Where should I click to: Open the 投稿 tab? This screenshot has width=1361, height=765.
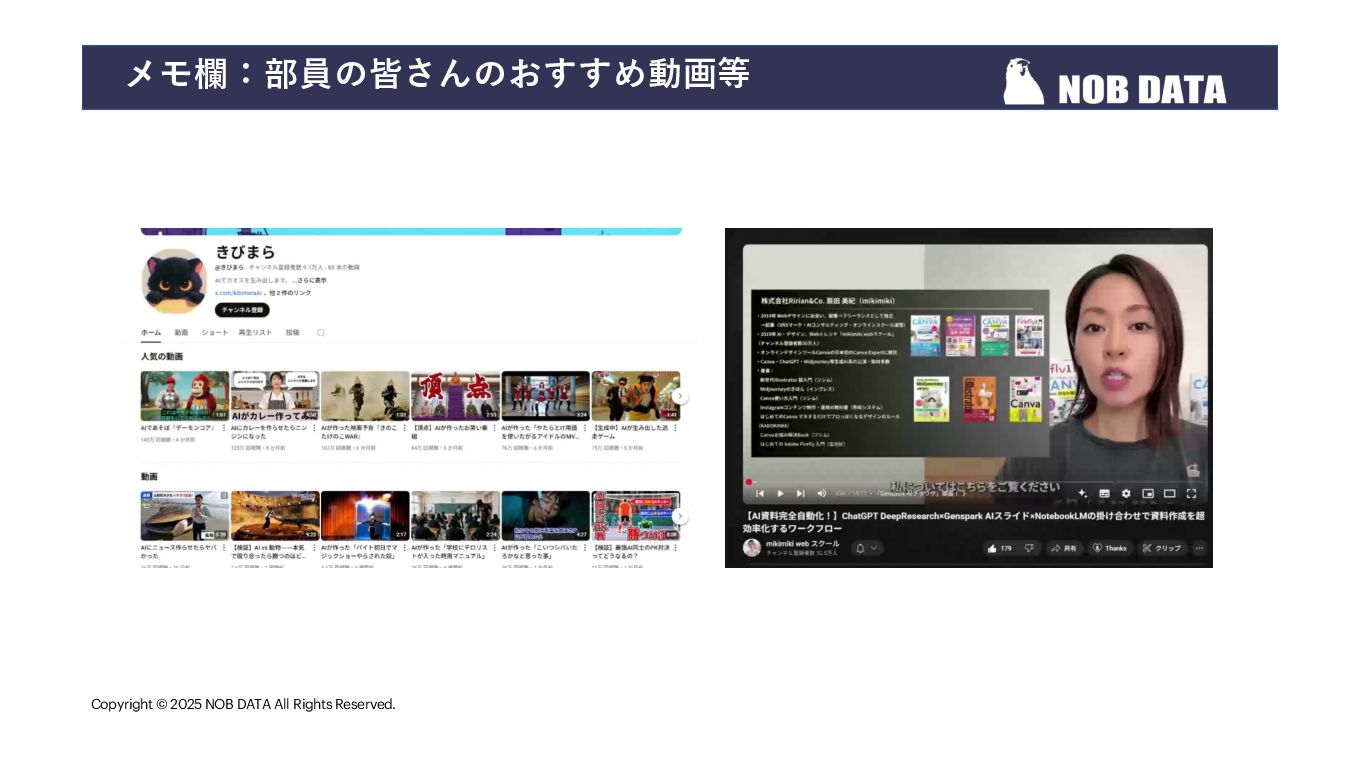(x=292, y=332)
